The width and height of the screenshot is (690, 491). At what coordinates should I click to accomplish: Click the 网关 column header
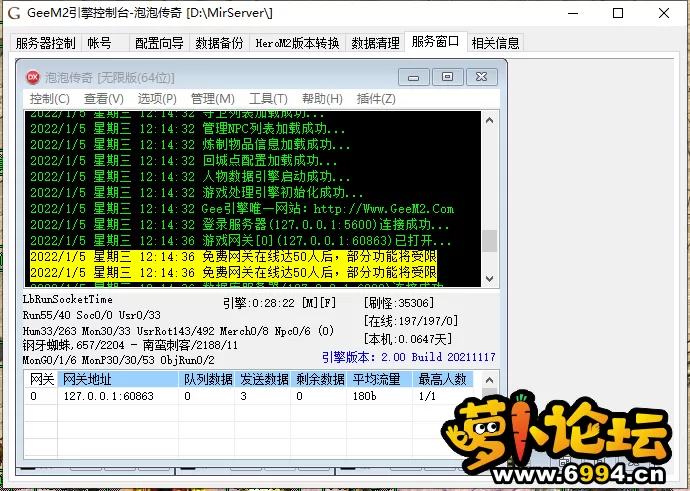41,379
